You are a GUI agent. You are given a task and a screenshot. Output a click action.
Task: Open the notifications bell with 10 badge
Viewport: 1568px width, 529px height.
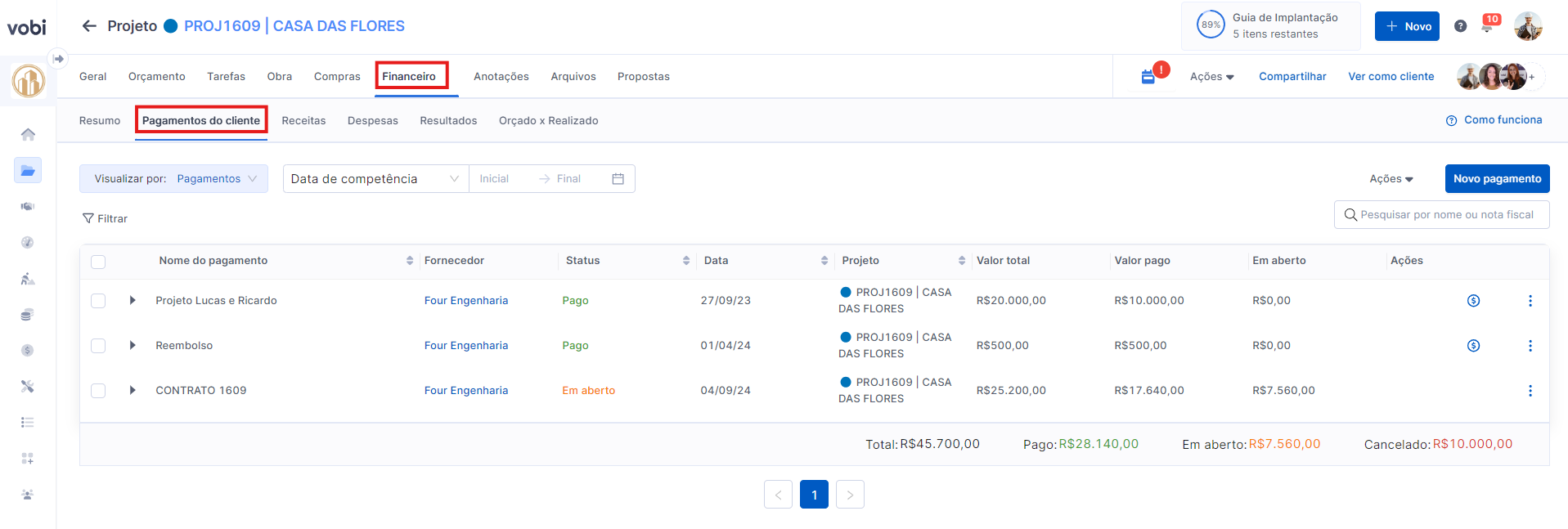pyautogui.click(x=1488, y=25)
